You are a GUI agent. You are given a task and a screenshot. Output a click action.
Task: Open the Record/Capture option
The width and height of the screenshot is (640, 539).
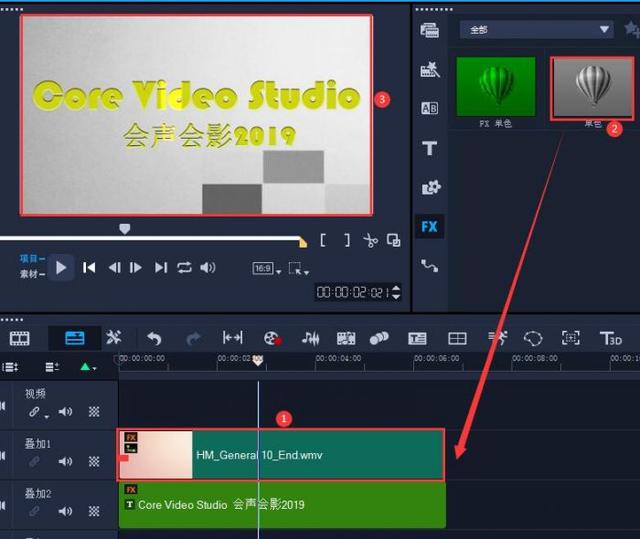tap(272, 338)
